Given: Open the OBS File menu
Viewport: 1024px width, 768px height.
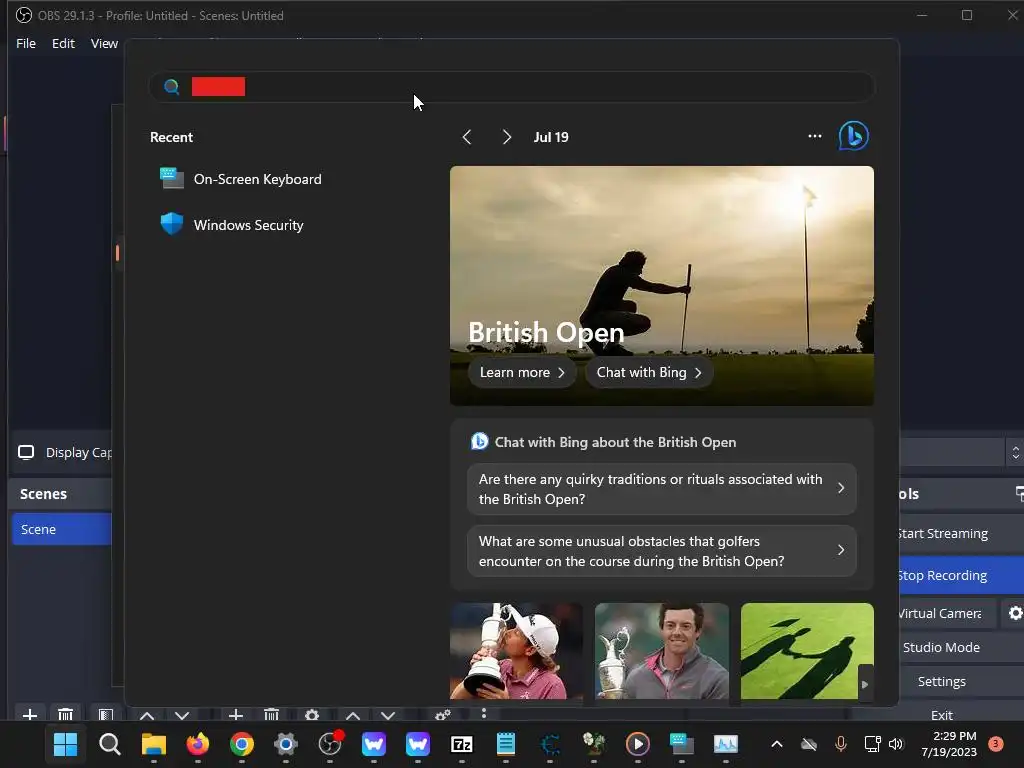Looking at the screenshot, I should [26, 43].
